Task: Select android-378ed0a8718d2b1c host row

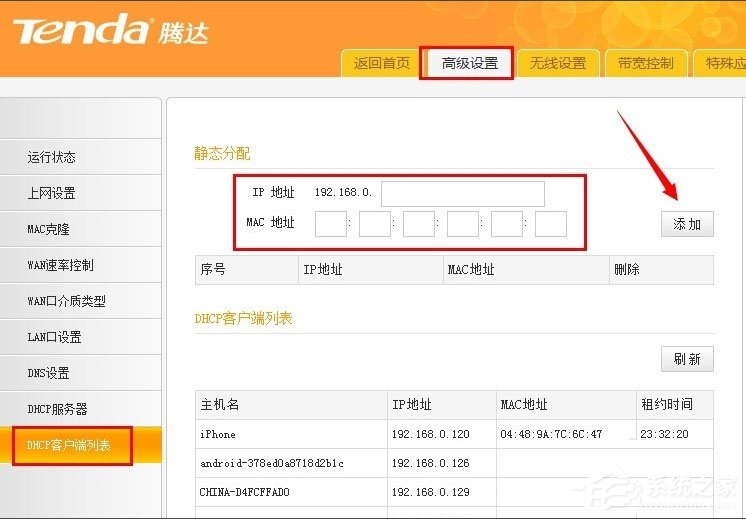Action: (x=291, y=463)
